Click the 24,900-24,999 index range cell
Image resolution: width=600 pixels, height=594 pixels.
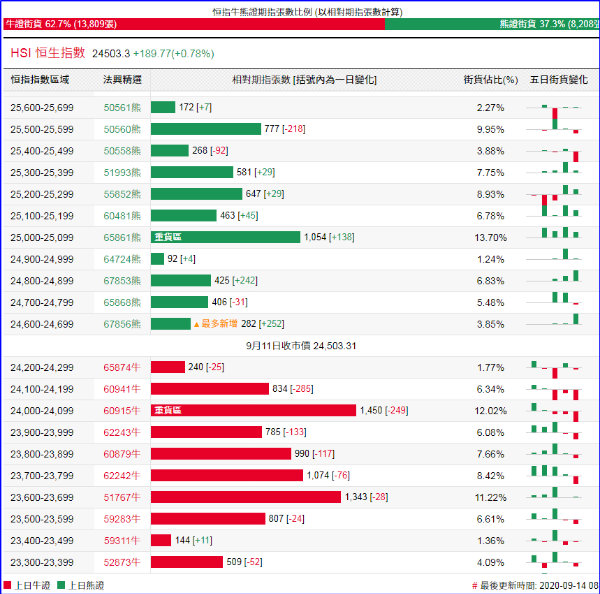42,259
